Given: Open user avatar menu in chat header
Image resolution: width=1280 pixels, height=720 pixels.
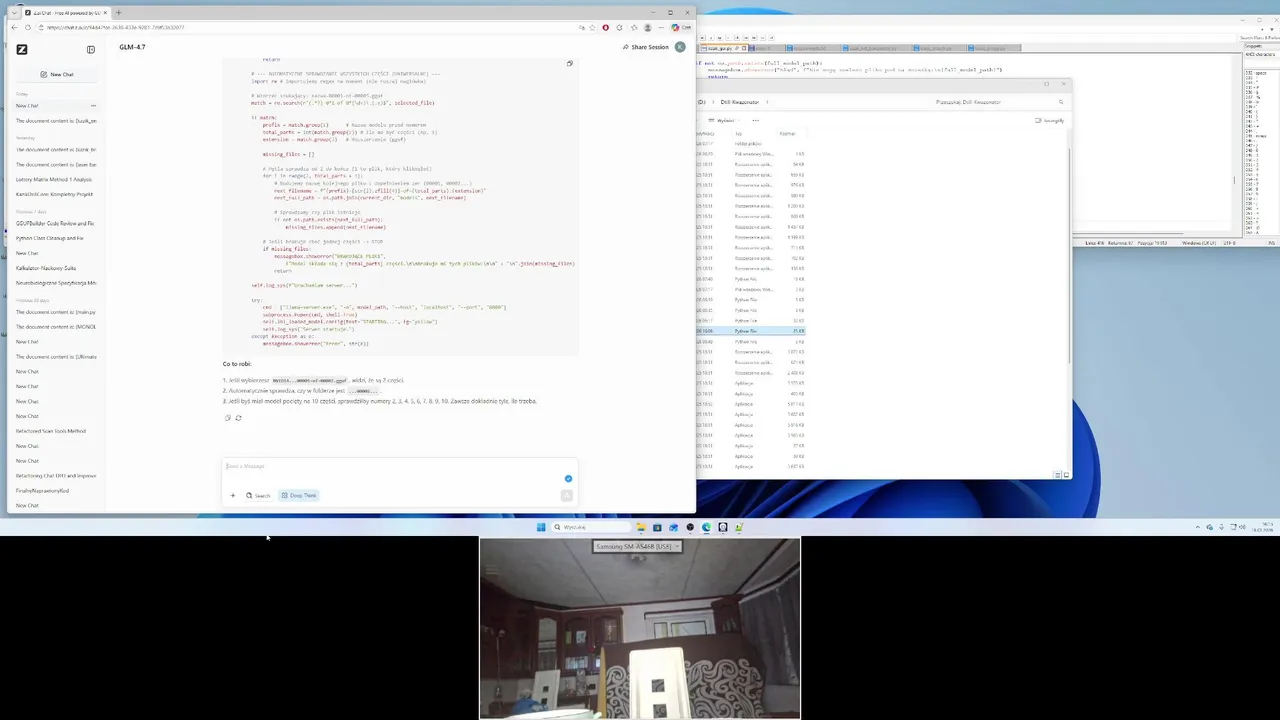Looking at the screenshot, I should pos(681,47).
